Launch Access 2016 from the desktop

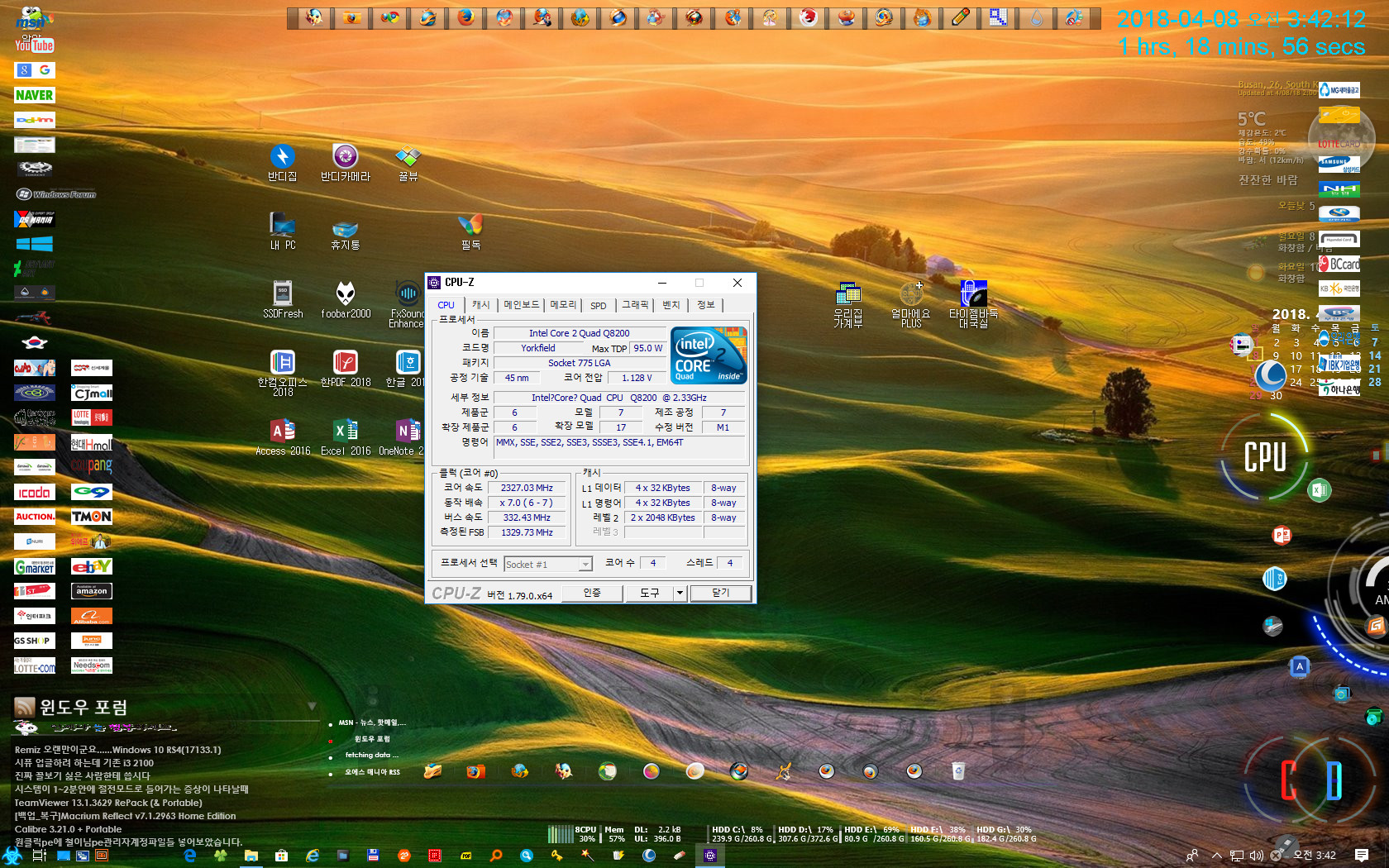[x=283, y=437]
